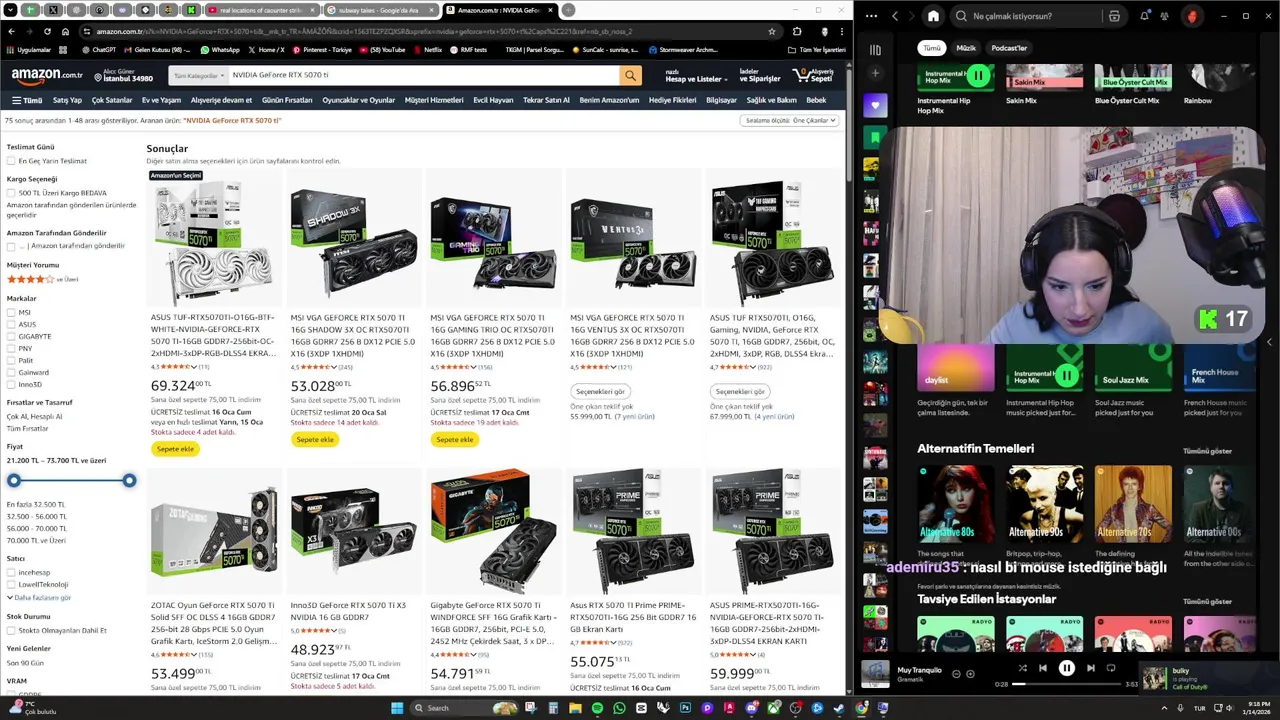Open Günün Fırsatları in Amazon nav
The image size is (1280, 720).
coord(287,100)
